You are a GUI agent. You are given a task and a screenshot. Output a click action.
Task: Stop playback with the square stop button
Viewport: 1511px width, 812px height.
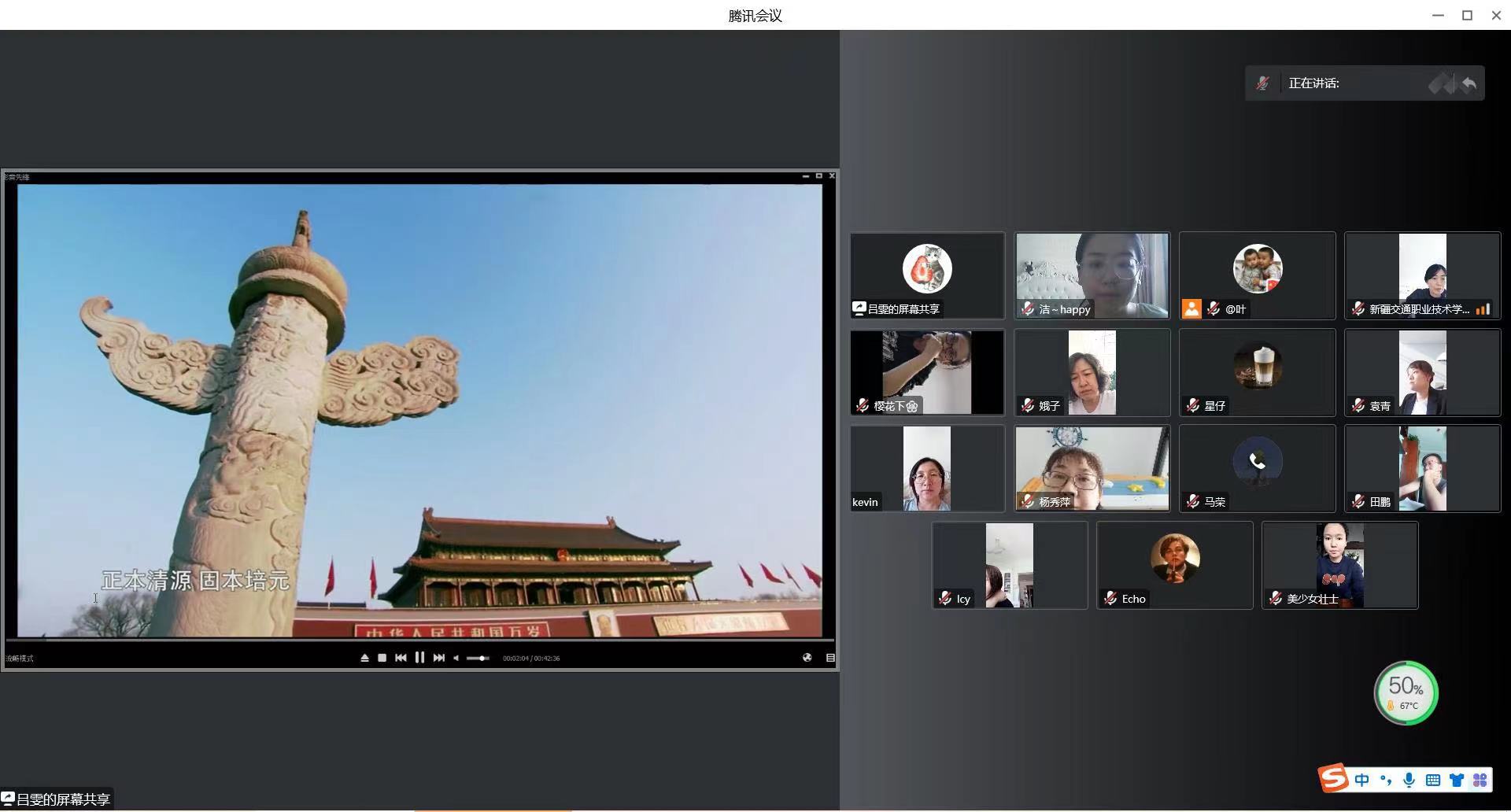pyautogui.click(x=382, y=658)
